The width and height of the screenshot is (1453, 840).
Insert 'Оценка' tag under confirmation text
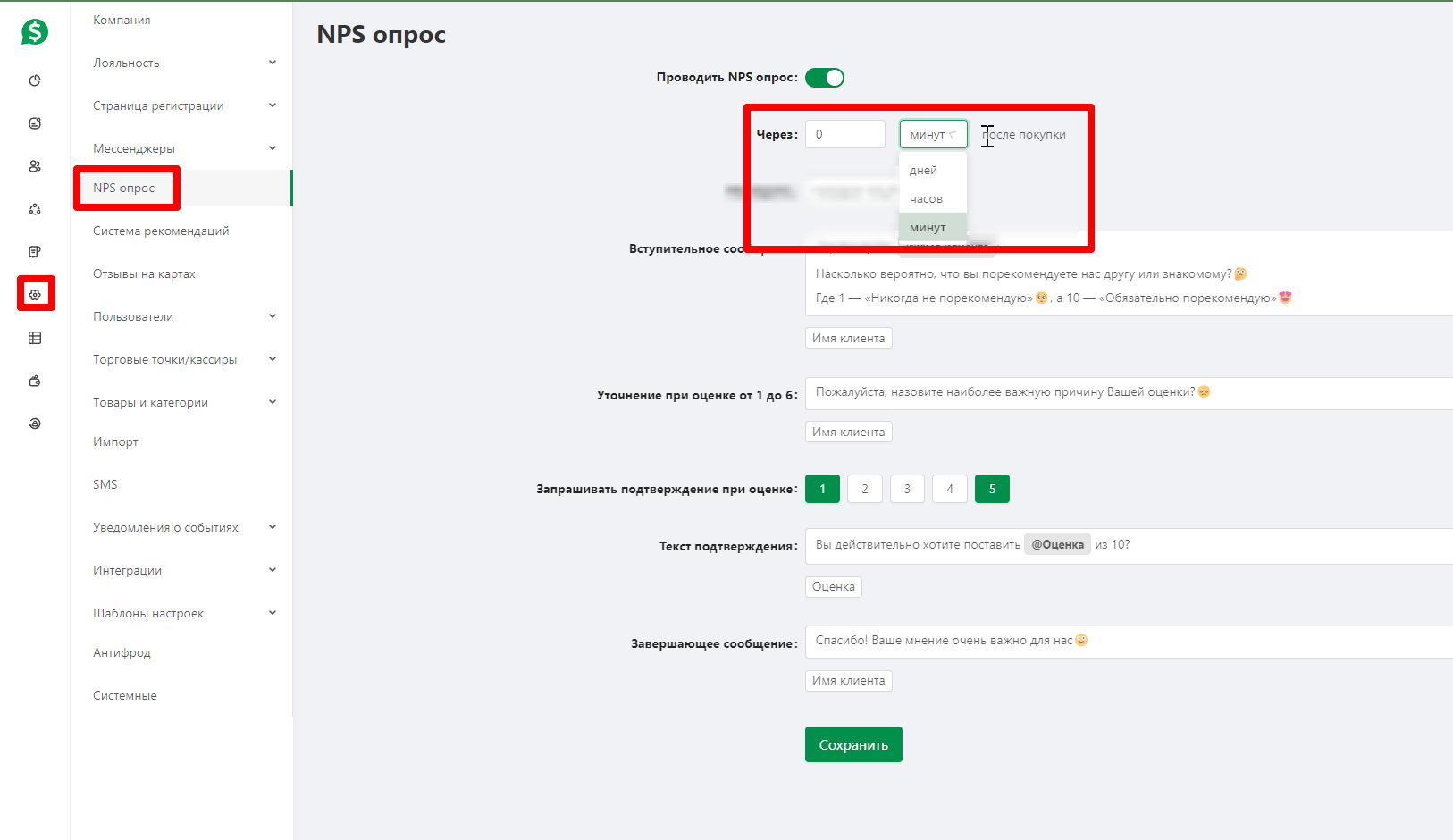coord(834,586)
